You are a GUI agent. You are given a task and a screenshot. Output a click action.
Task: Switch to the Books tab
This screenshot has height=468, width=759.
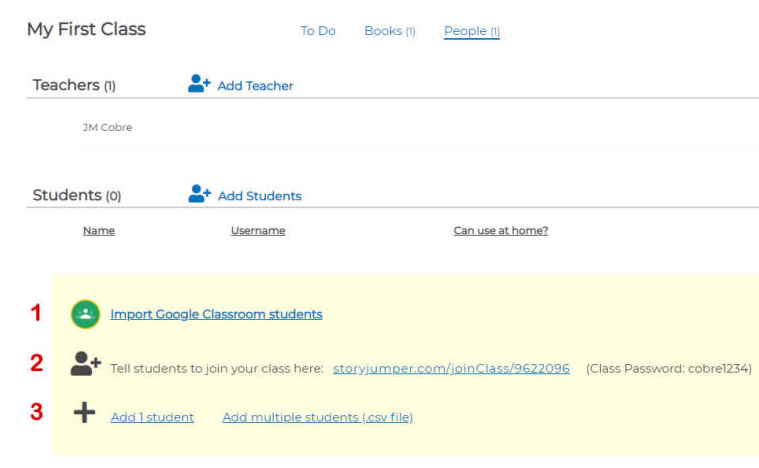point(389,31)
